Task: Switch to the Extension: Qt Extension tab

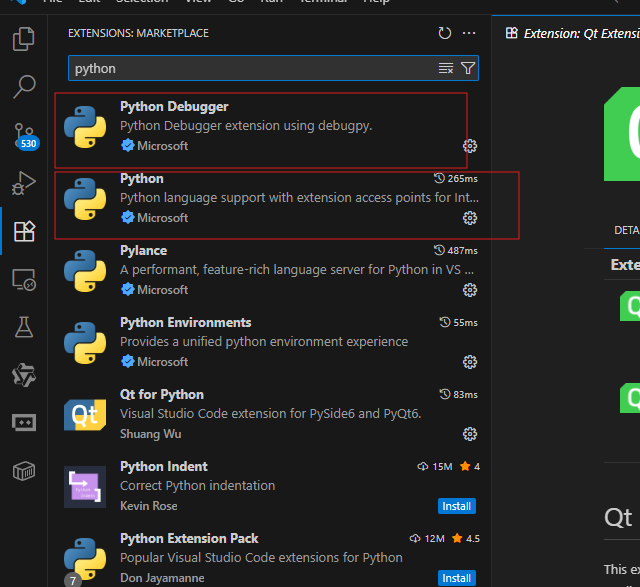Action: (x=572, y=33)
